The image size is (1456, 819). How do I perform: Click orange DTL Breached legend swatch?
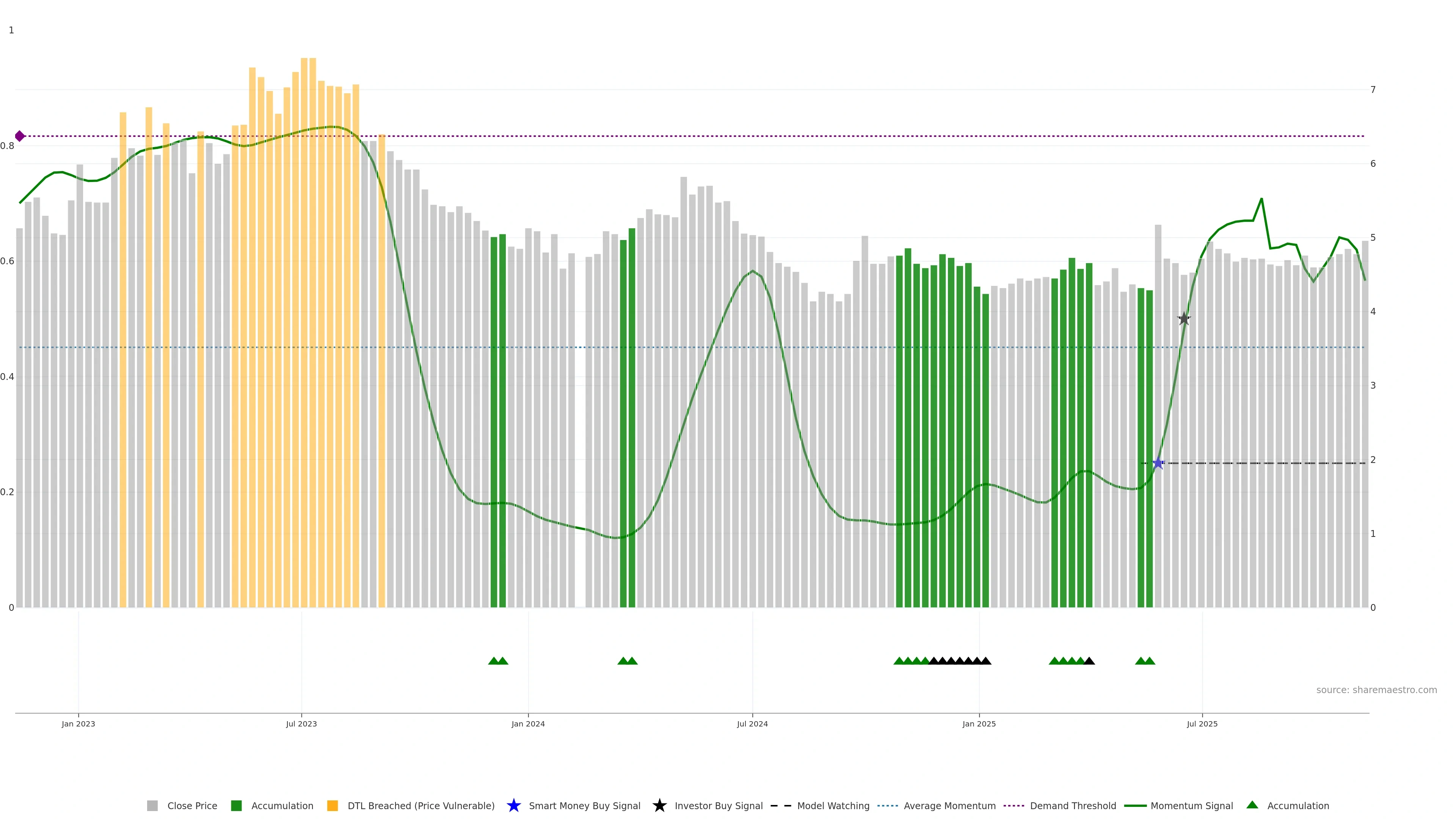333,805
